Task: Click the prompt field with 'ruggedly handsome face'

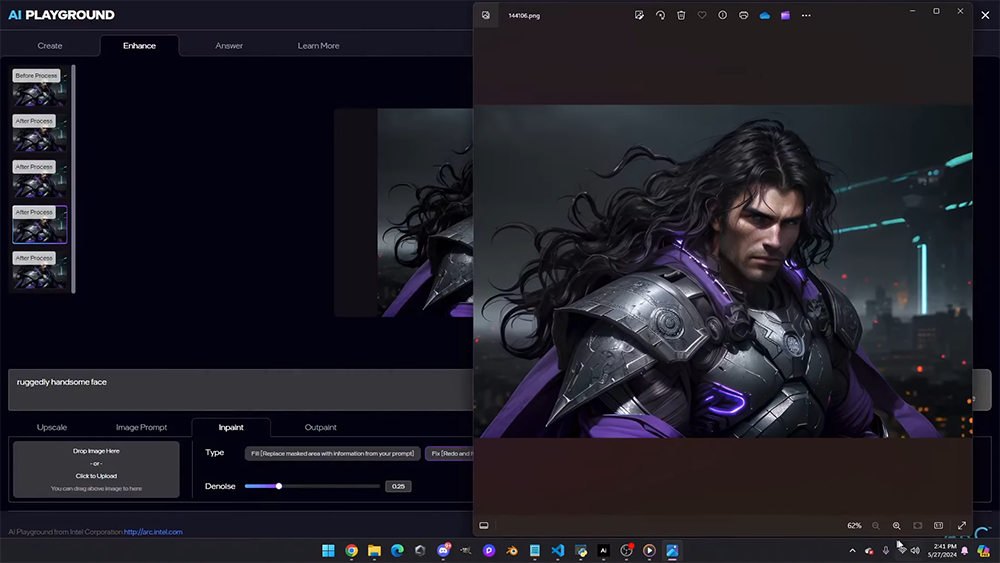Action: [240, 390]
